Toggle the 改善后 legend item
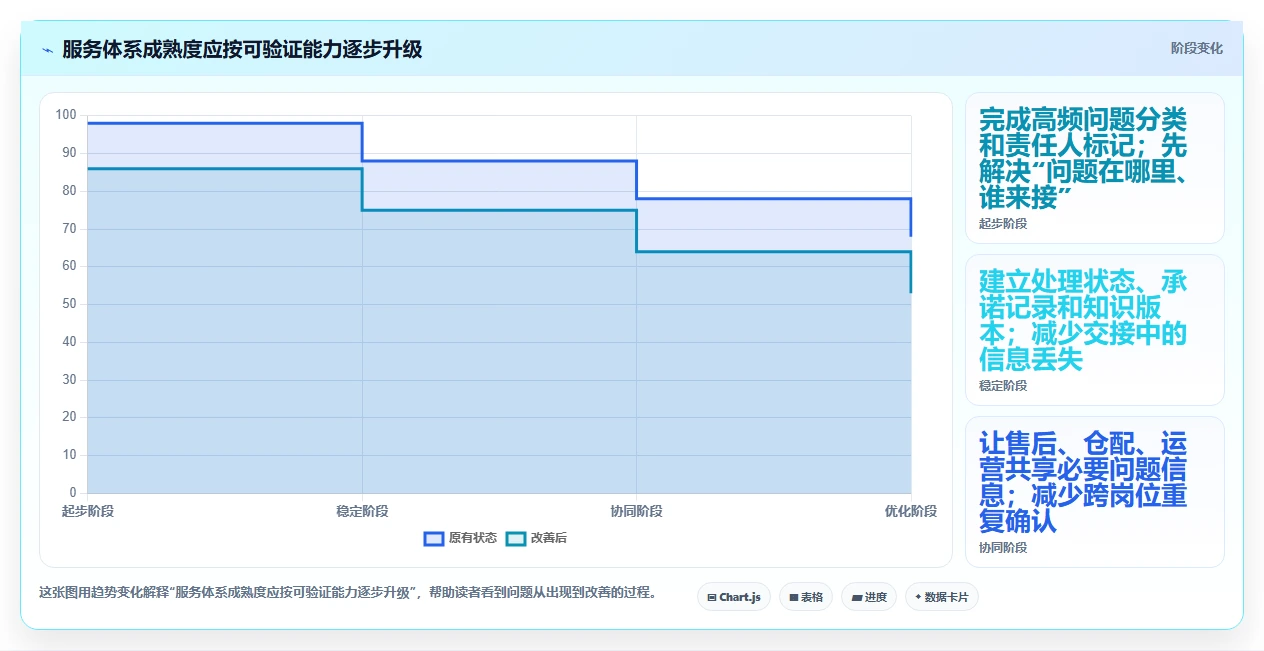Viewport: 1264px width, 651px height. click(536, 538)
